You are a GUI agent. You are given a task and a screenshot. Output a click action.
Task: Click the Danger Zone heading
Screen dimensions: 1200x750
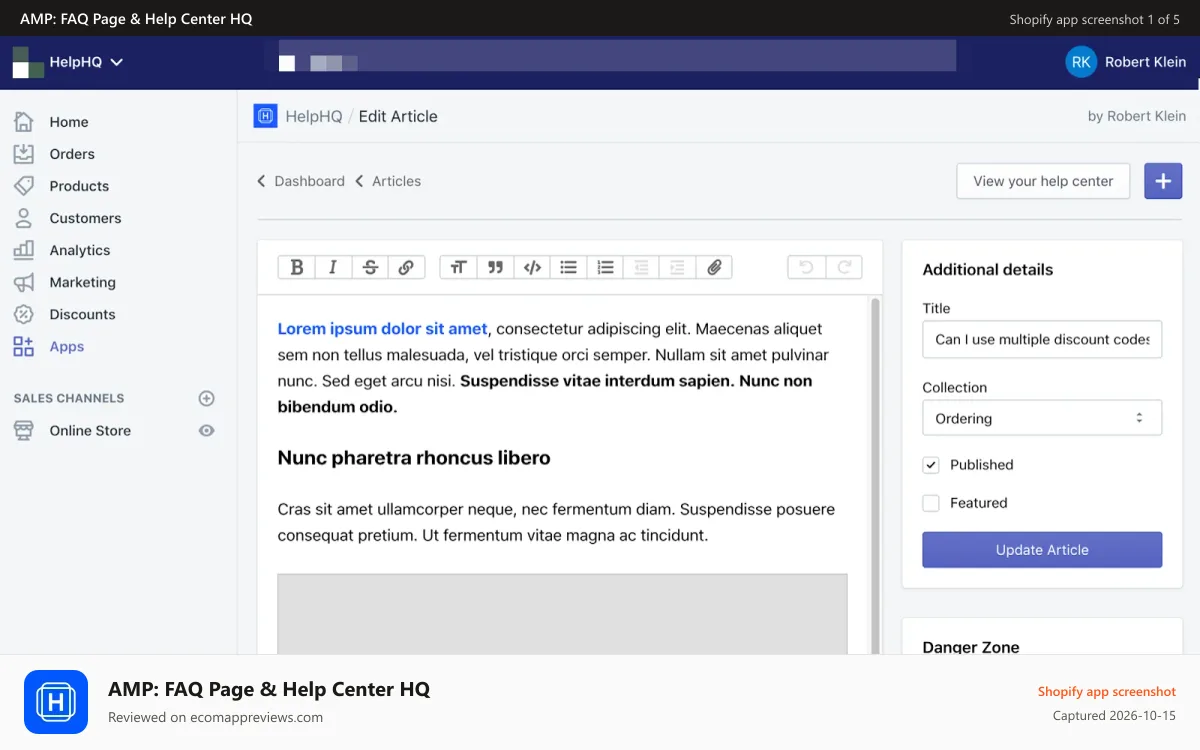point(971,647)
